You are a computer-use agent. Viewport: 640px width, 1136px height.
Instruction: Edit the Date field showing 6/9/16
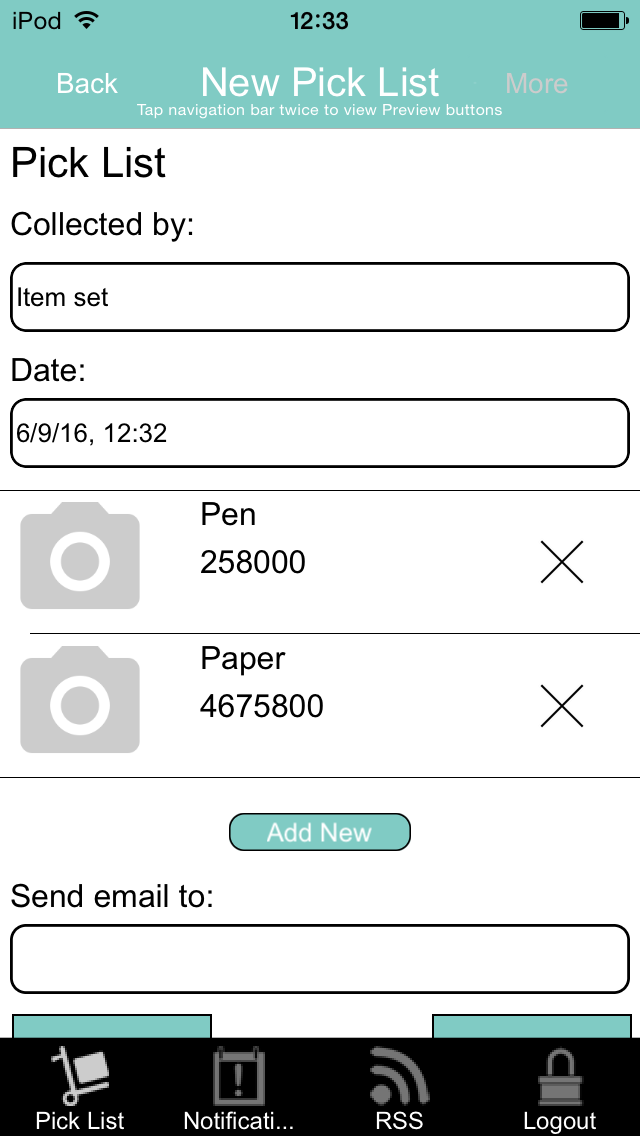(320, 433)
